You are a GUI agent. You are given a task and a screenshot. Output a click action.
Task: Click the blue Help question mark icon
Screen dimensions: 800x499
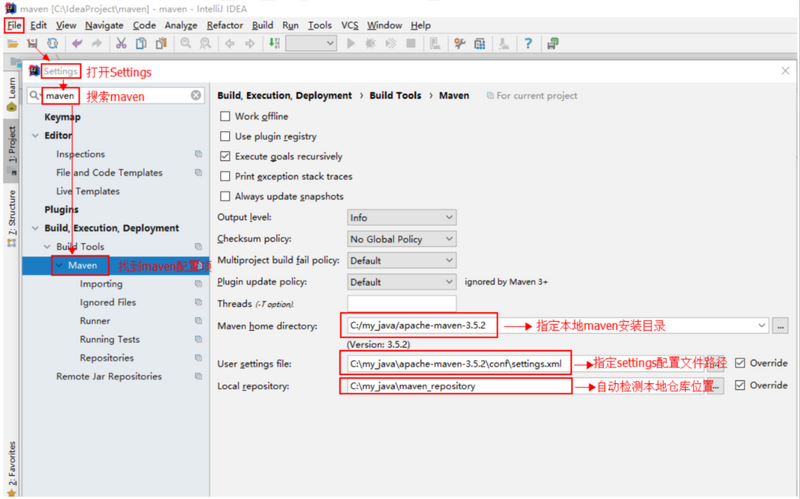coord(528,44)
